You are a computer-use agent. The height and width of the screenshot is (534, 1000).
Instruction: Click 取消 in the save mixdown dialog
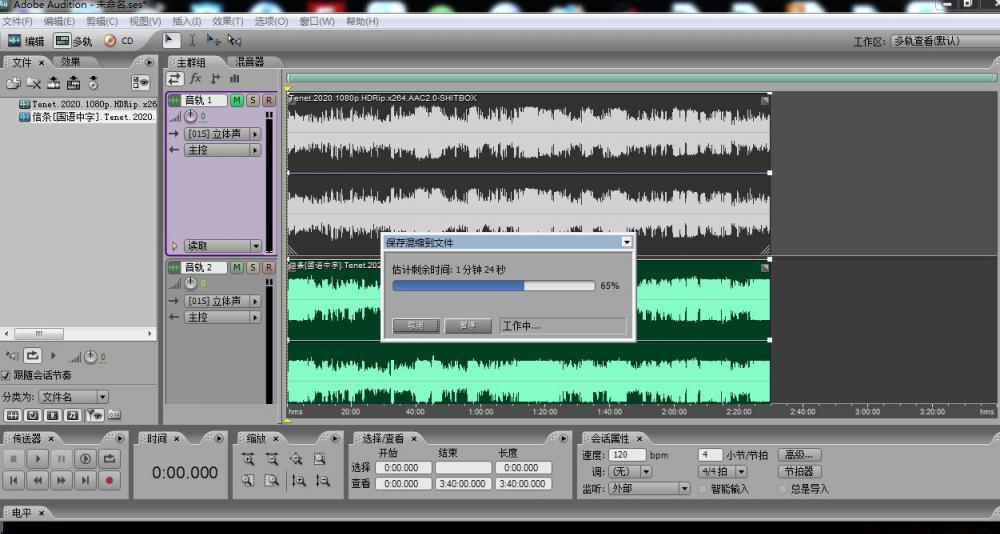pyautogui.click(x=416, y=326)
